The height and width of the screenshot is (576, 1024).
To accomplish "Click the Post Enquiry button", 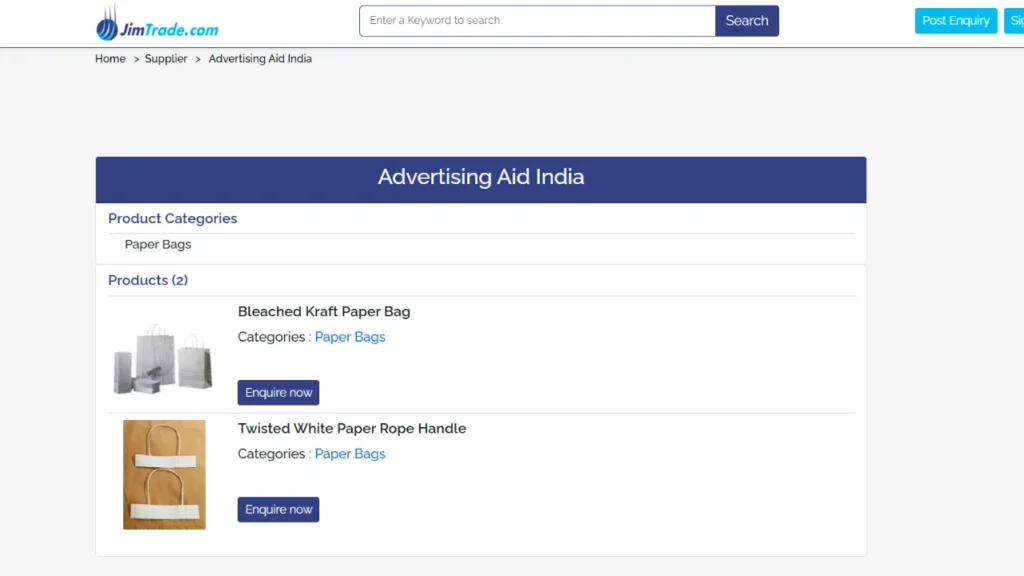I will [954, 19].
